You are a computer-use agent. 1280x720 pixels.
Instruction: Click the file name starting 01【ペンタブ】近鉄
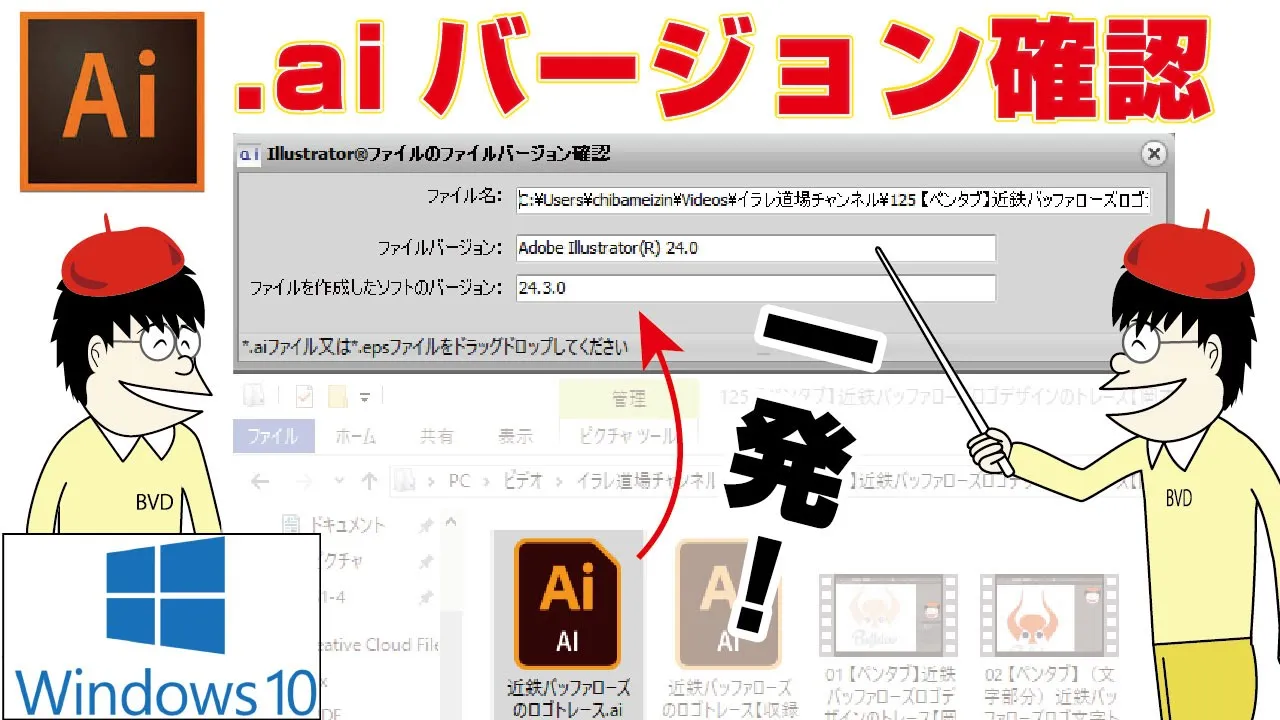(888, 695)
